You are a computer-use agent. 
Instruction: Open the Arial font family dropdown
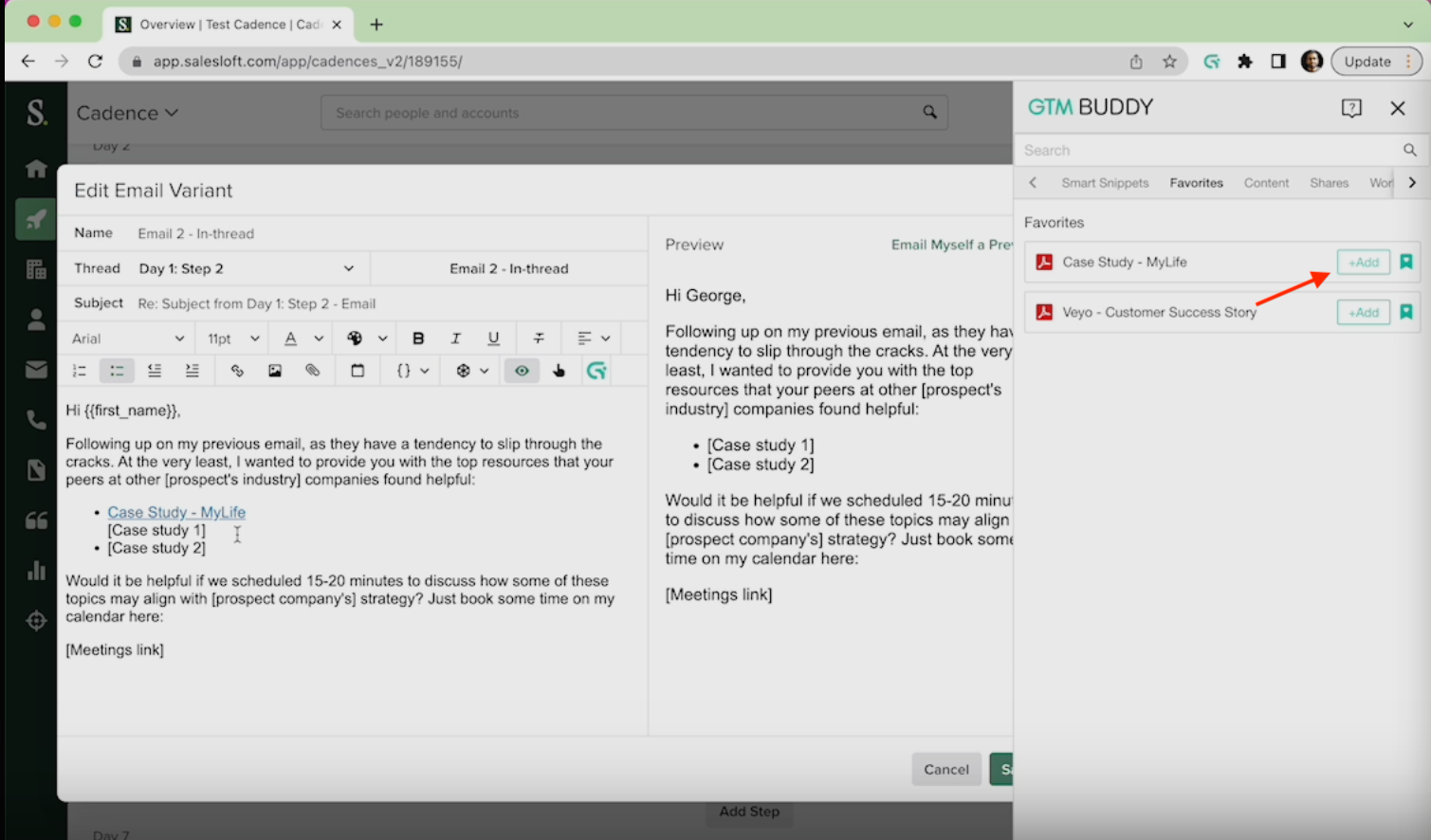point(128,338)
